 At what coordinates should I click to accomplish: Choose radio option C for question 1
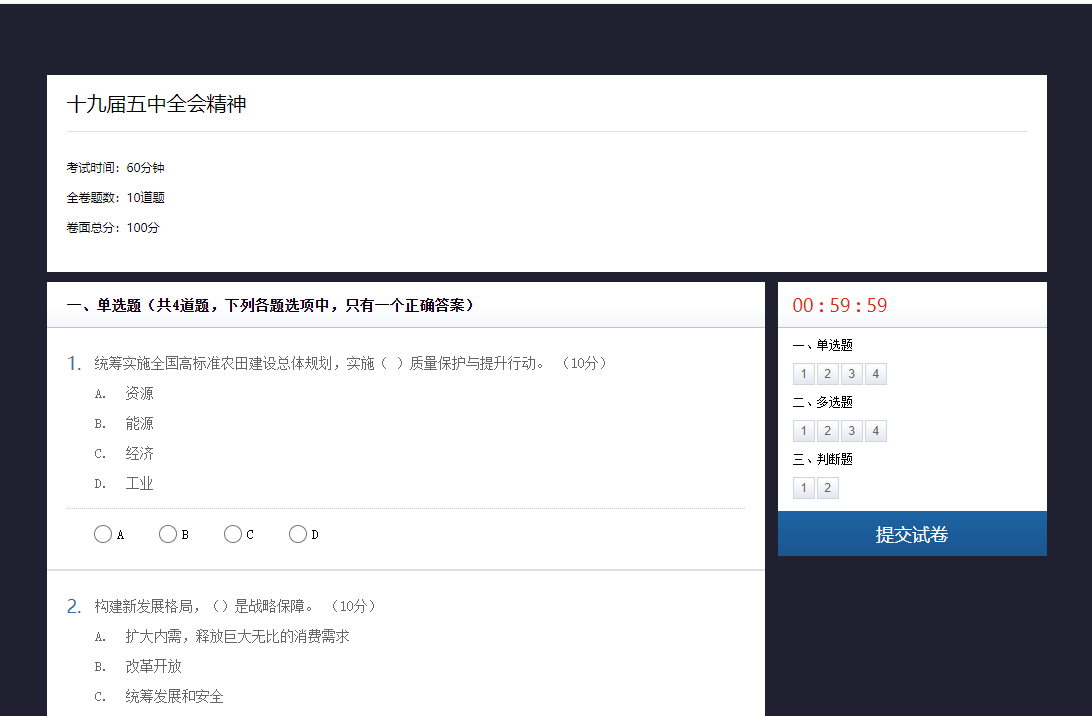(x=233, y=534)
